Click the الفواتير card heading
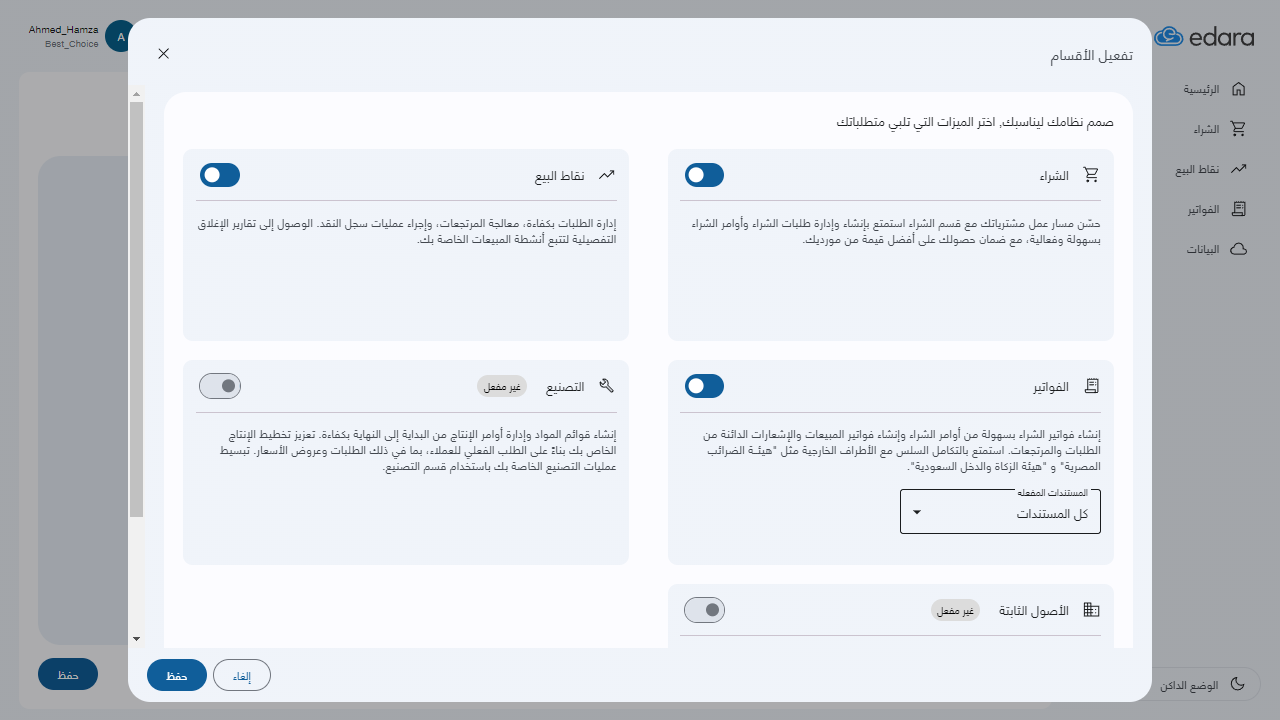The height and width of the screenshot is (720, 1280). 1051,387
